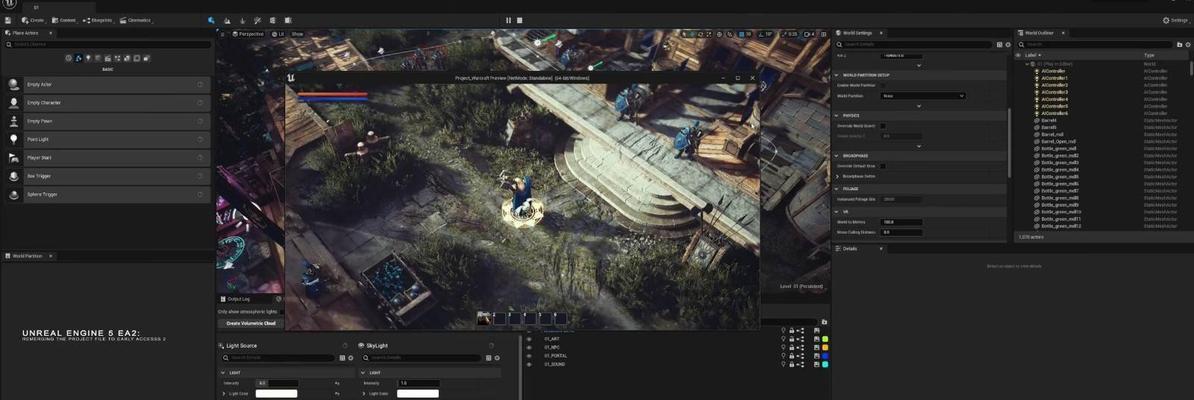The image size is (1194, 400).
Task: Open the Content menu in toolbar
Action: pyautogui.click(x=65, y=20)
